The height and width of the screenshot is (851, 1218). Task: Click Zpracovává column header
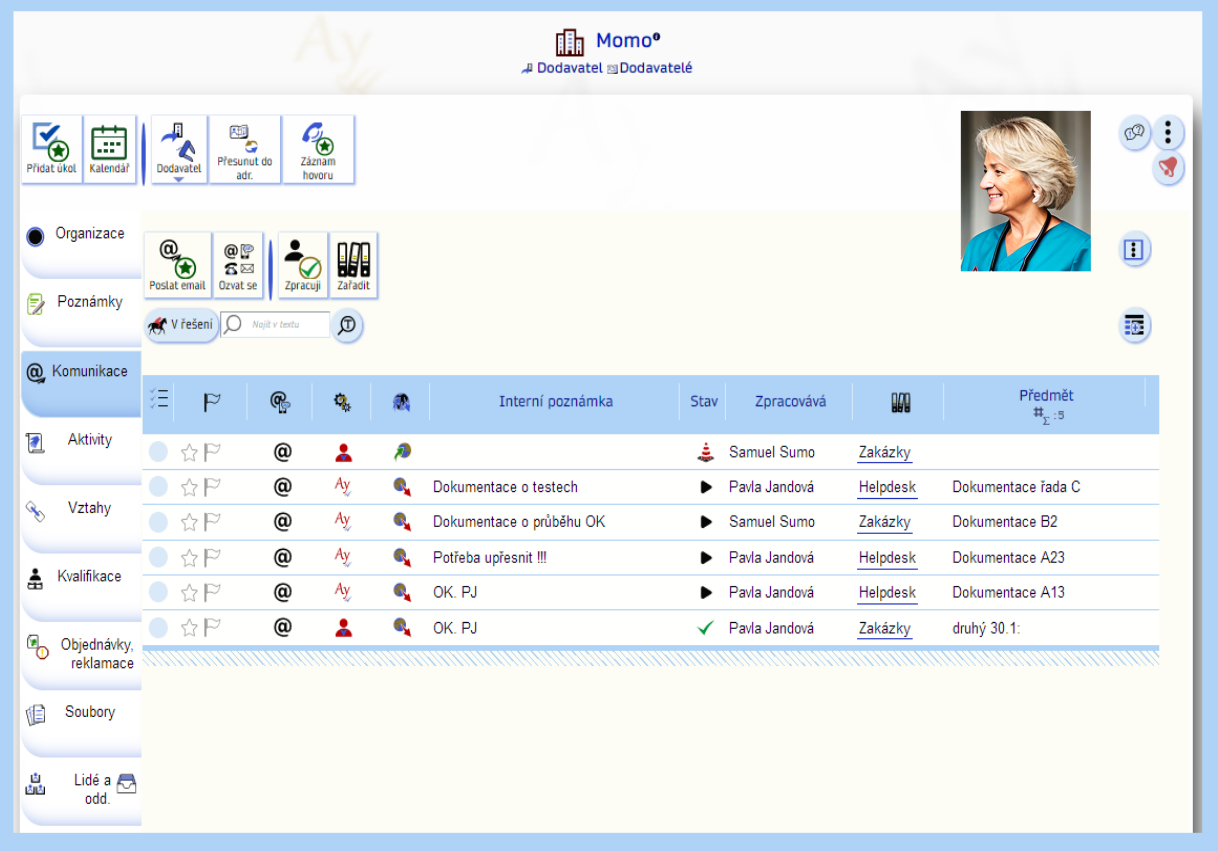pos(791,402)
